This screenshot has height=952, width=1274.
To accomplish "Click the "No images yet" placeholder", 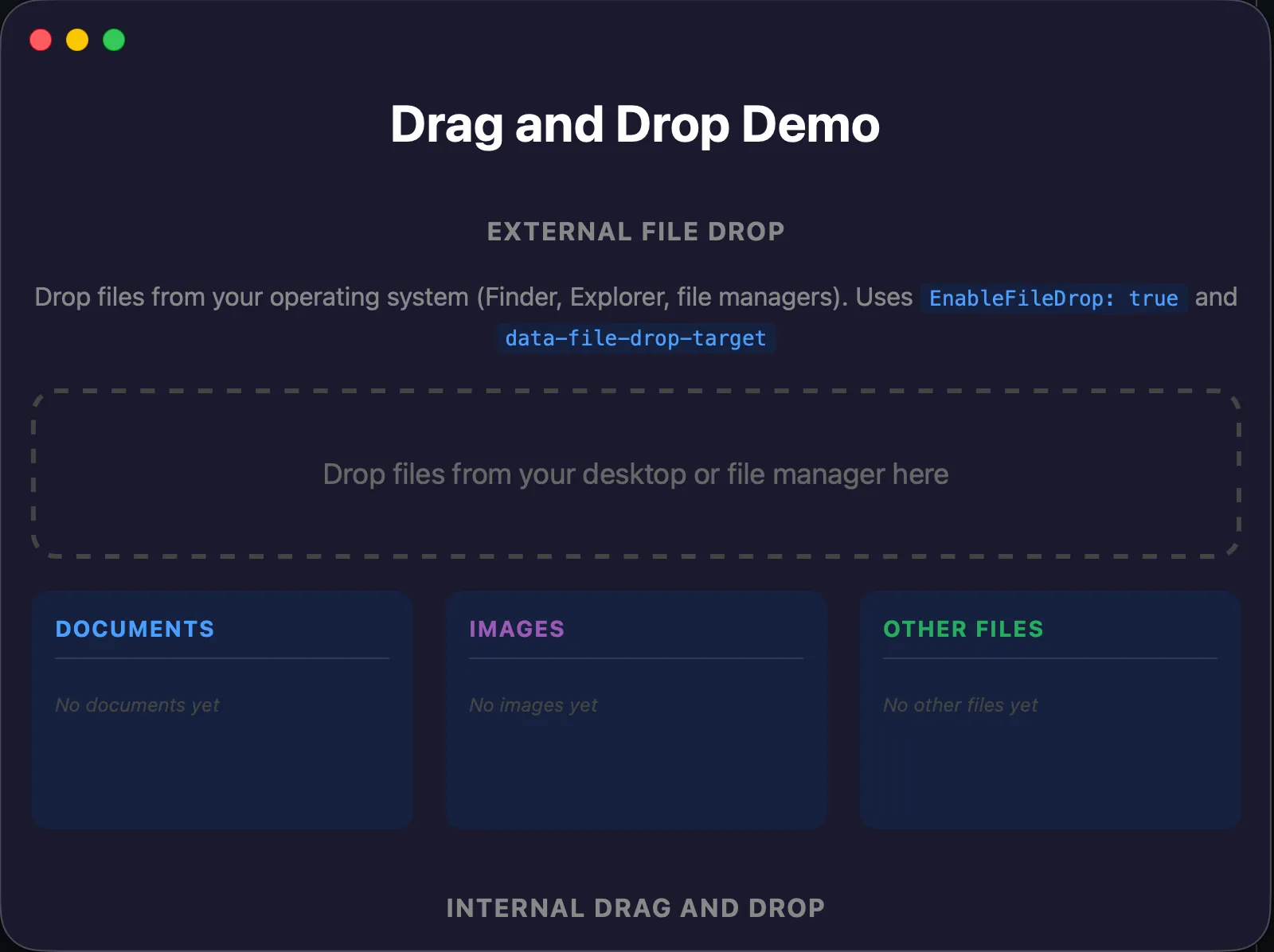I will coord(533,705).
